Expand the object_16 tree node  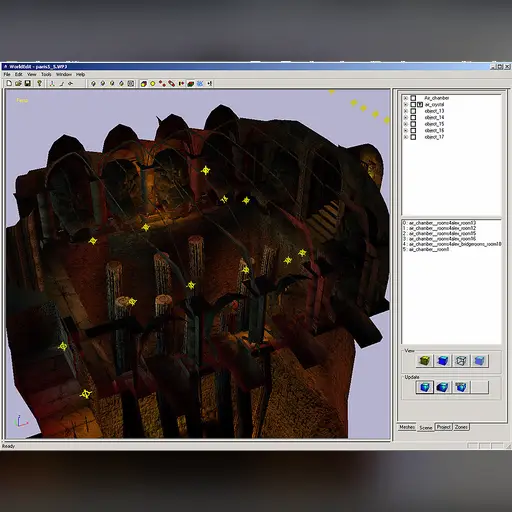[406, 131]
